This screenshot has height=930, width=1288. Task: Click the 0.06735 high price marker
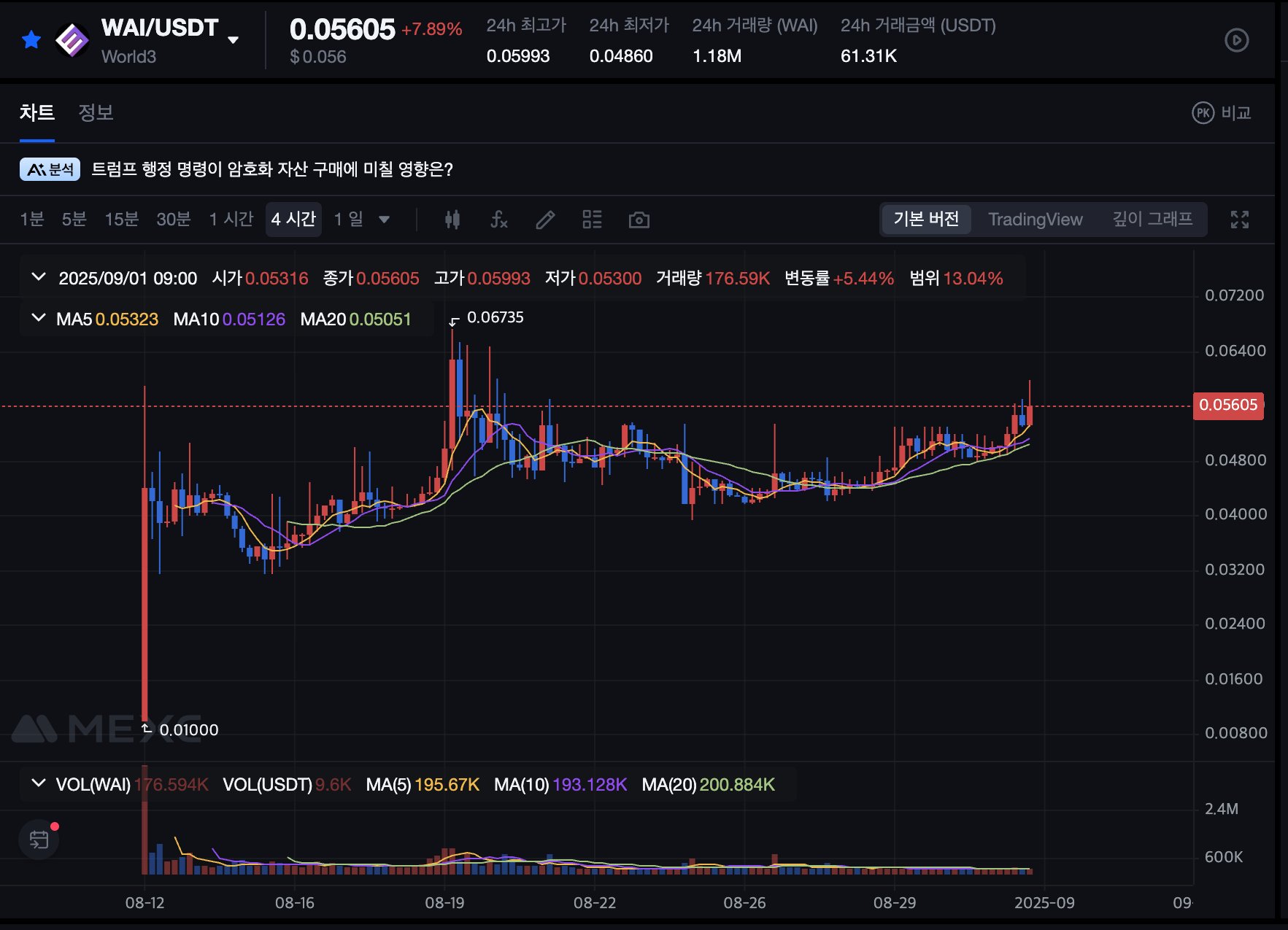(x=495, y=317)
